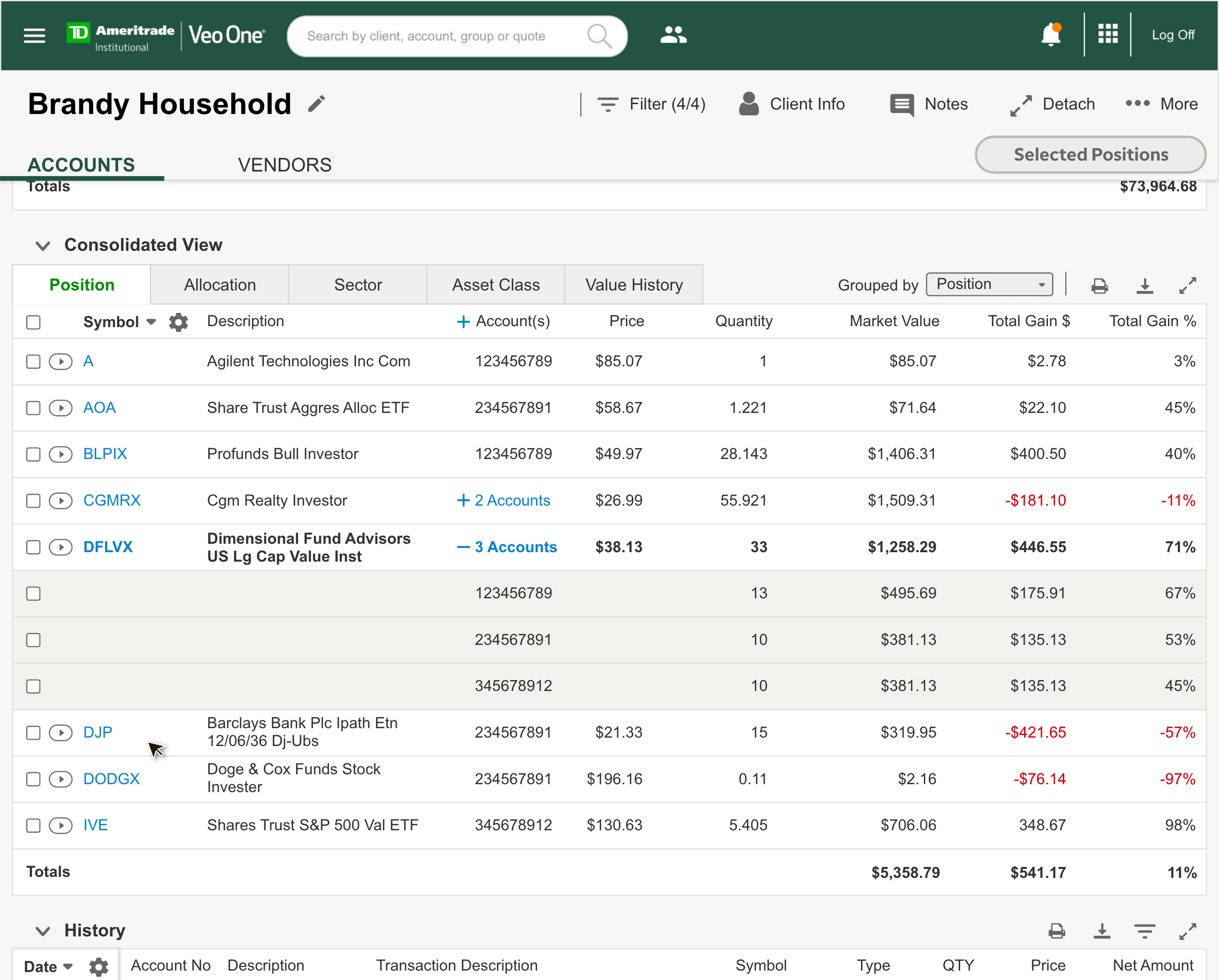Select the Asset Class tab
The height and width of the screenshot is (980, 1219).
[496, 285]
